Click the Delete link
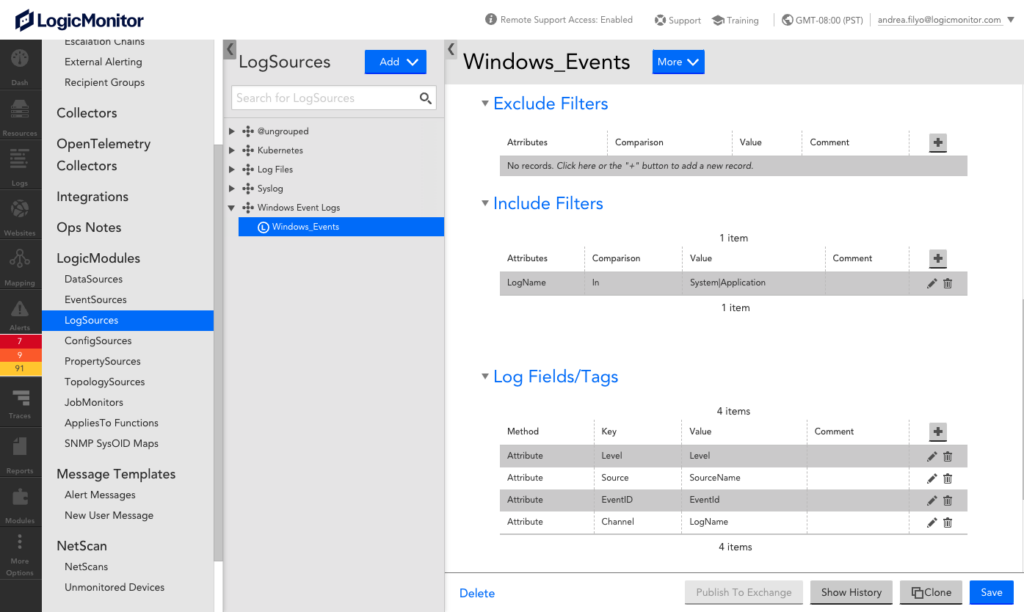The width and height of the screenshot is (1024, 612). [477, 593]
